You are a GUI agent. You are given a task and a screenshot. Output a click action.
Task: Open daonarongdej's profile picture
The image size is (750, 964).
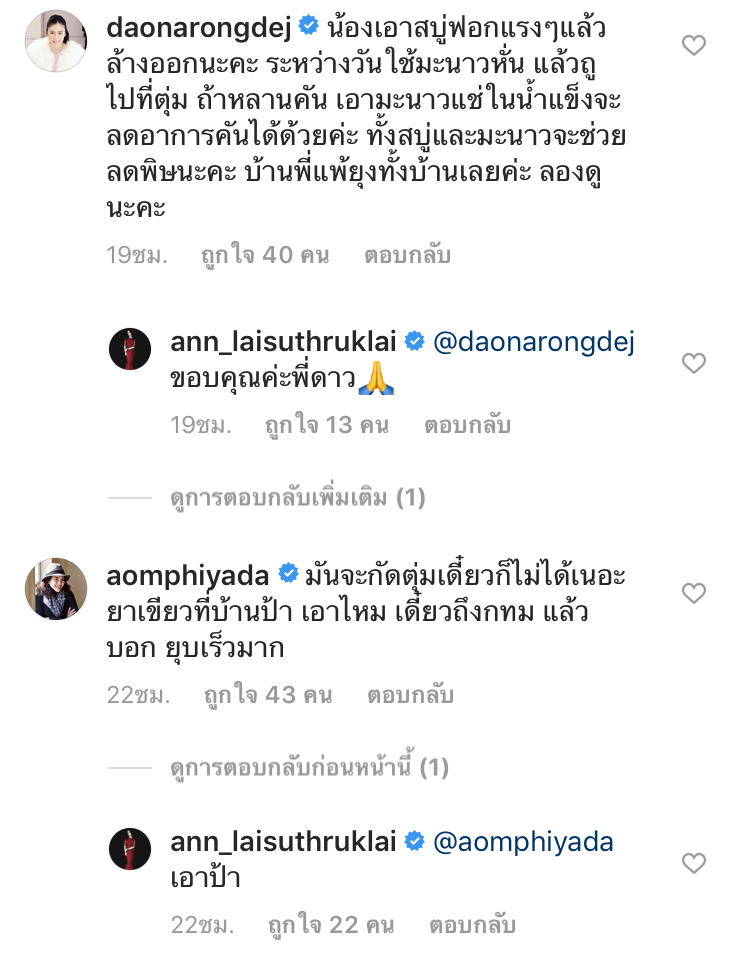(55, 41)
